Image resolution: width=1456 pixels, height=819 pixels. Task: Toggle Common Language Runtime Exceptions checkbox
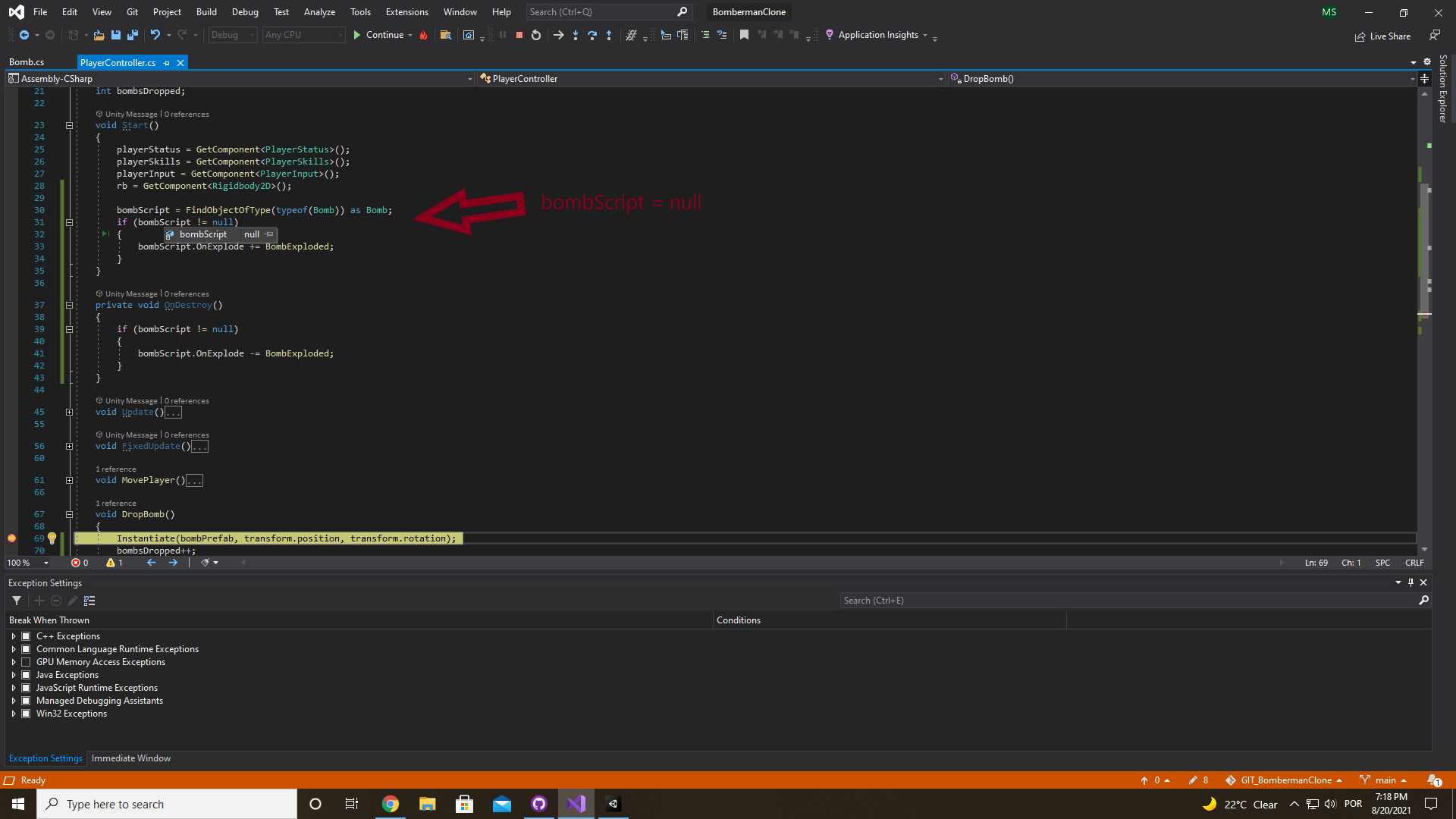click(26, 649)
